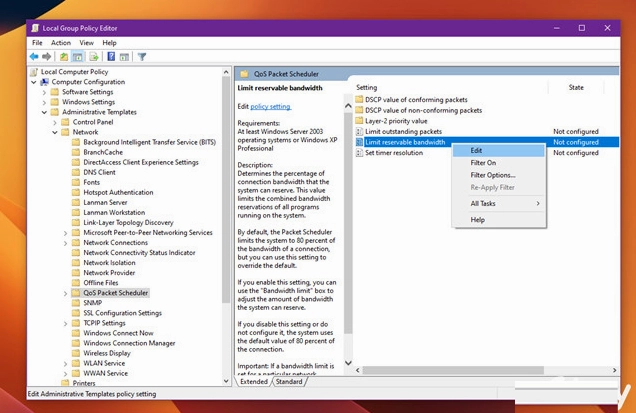Select the Wireless Display folder
This screenshot has width=636, height=413.
point(107,353)
